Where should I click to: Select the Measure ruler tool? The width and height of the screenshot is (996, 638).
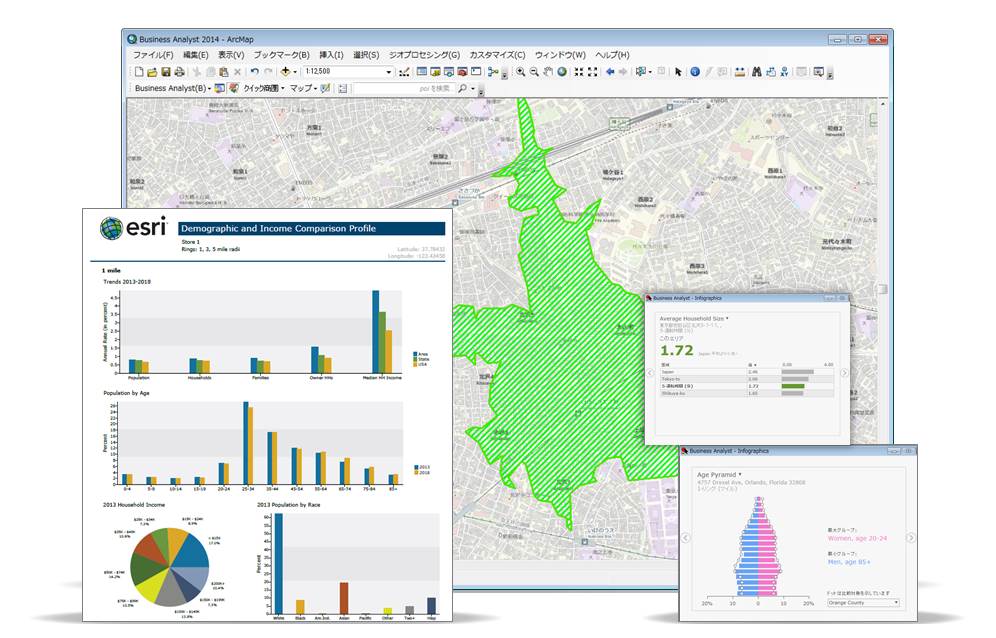[739, 72]
